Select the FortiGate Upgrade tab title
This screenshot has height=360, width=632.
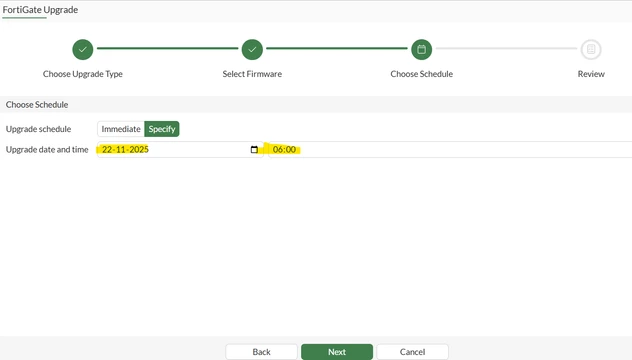click(40, 10)
